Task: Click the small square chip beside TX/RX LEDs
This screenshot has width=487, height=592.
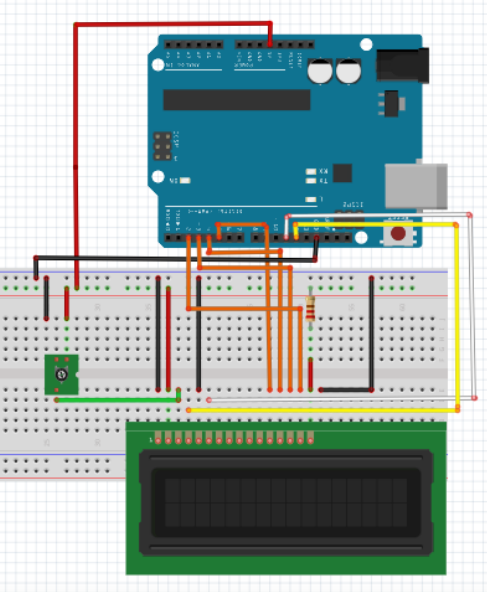Action: pyautogui.click(x=343, y=173)
